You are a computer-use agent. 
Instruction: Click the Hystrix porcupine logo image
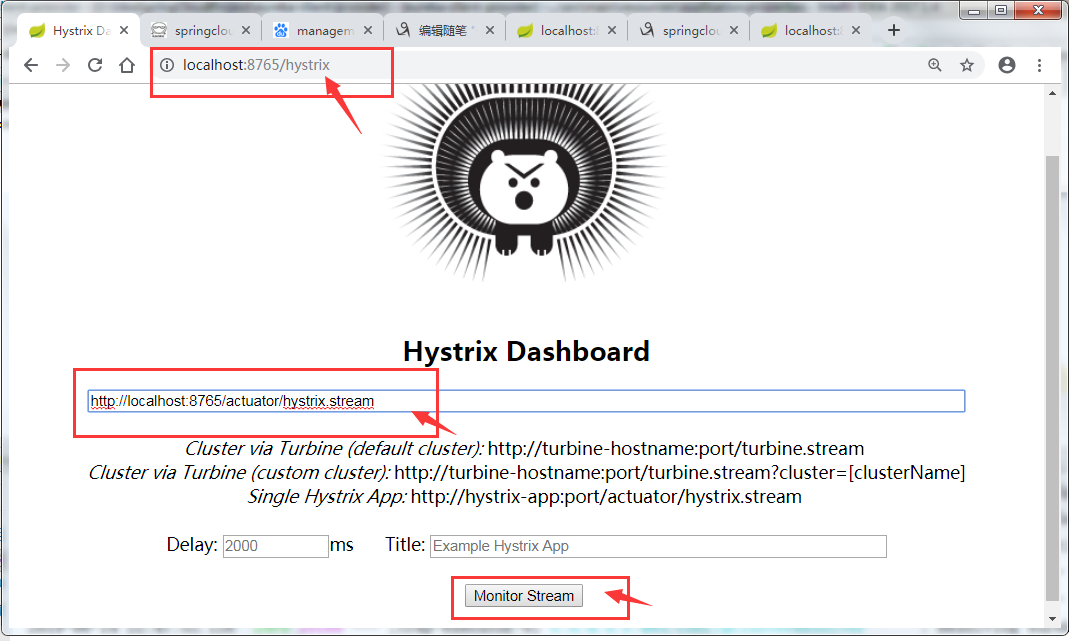[x=524, y=181]
